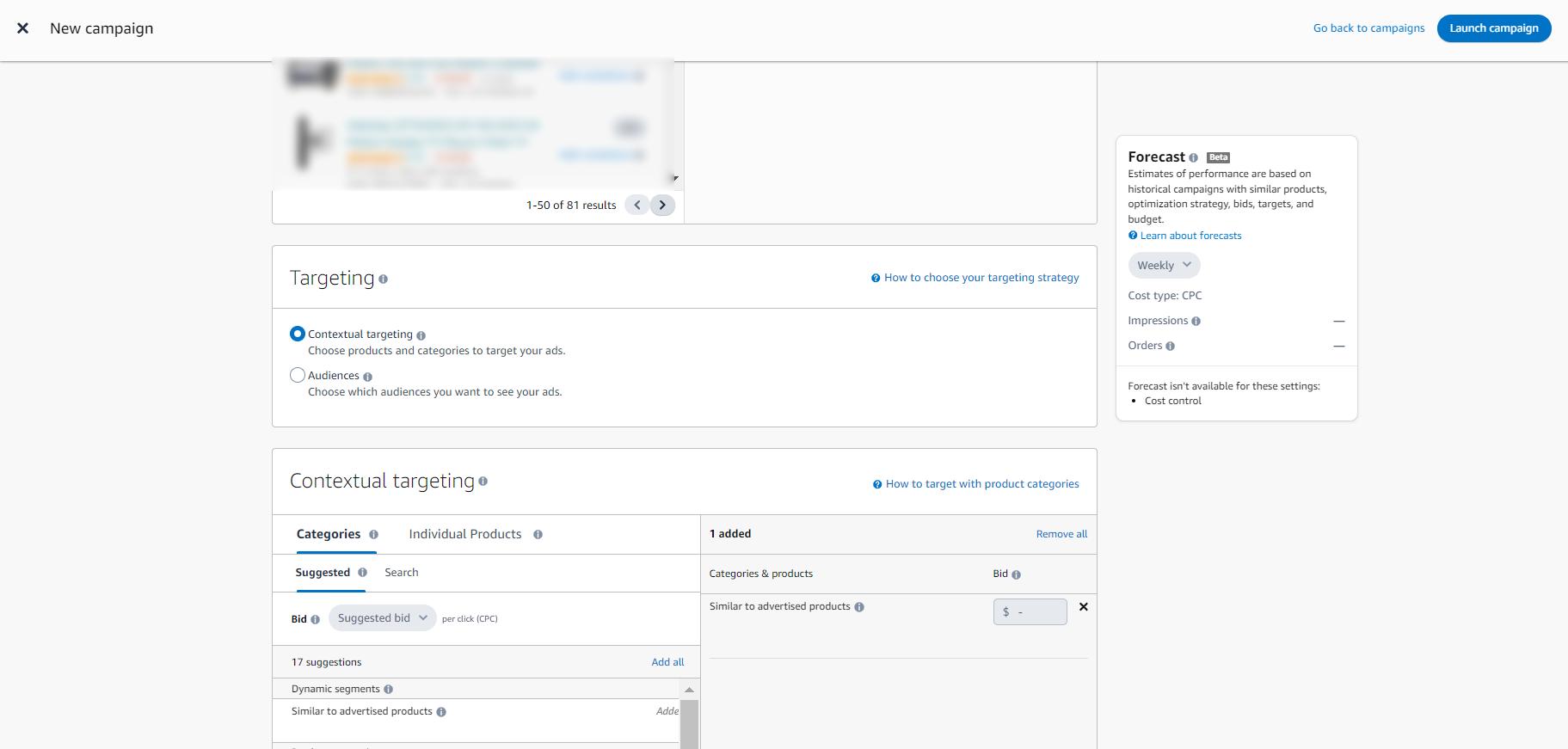
Task: Go to next results page arrow
Action: [x=662, y=206]
